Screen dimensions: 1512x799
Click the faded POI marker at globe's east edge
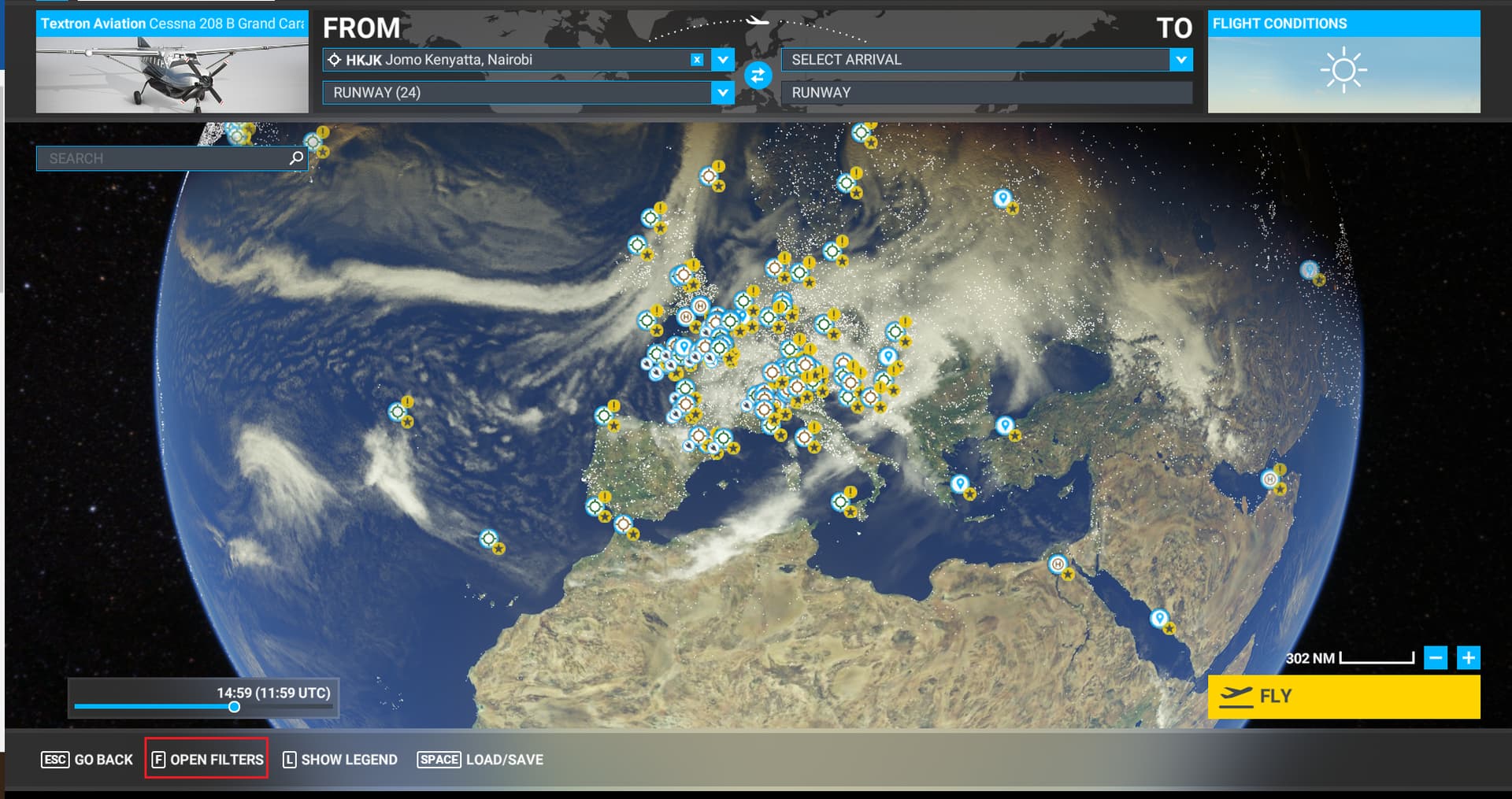pos(1309,270)
